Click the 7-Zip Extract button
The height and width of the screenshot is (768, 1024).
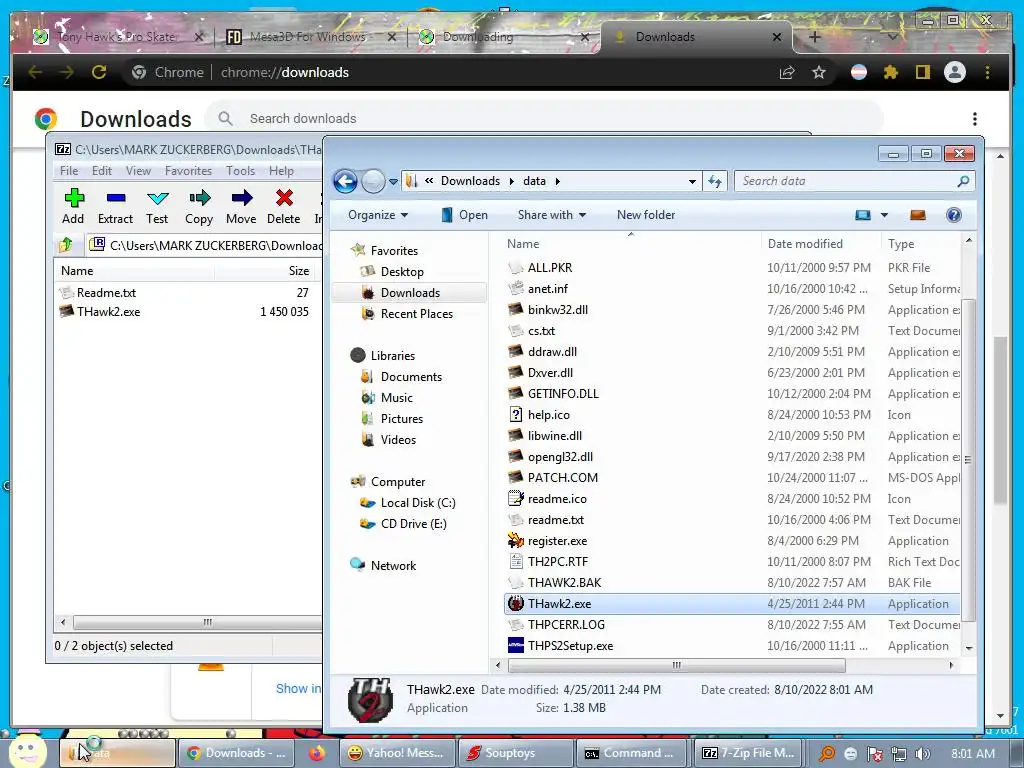[116, 206]
